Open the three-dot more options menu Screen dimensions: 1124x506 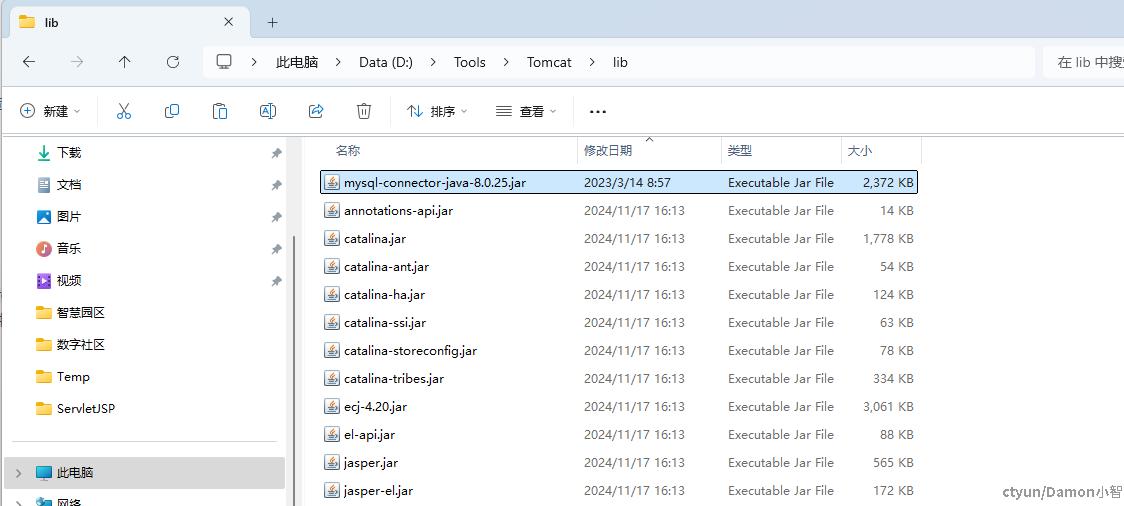click(597, 112)
